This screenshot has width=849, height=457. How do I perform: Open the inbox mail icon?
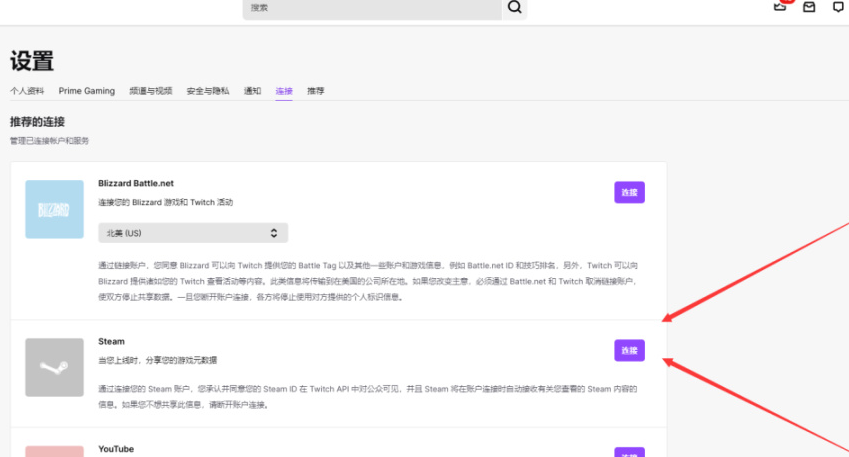tap(809, 7)
